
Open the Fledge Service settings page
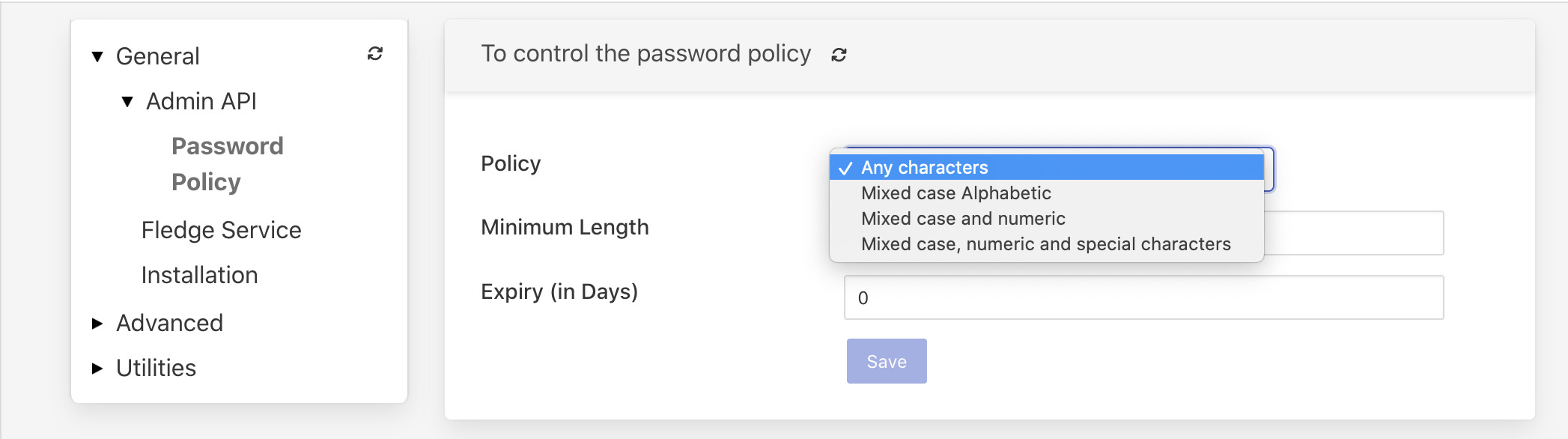point(221,230)
